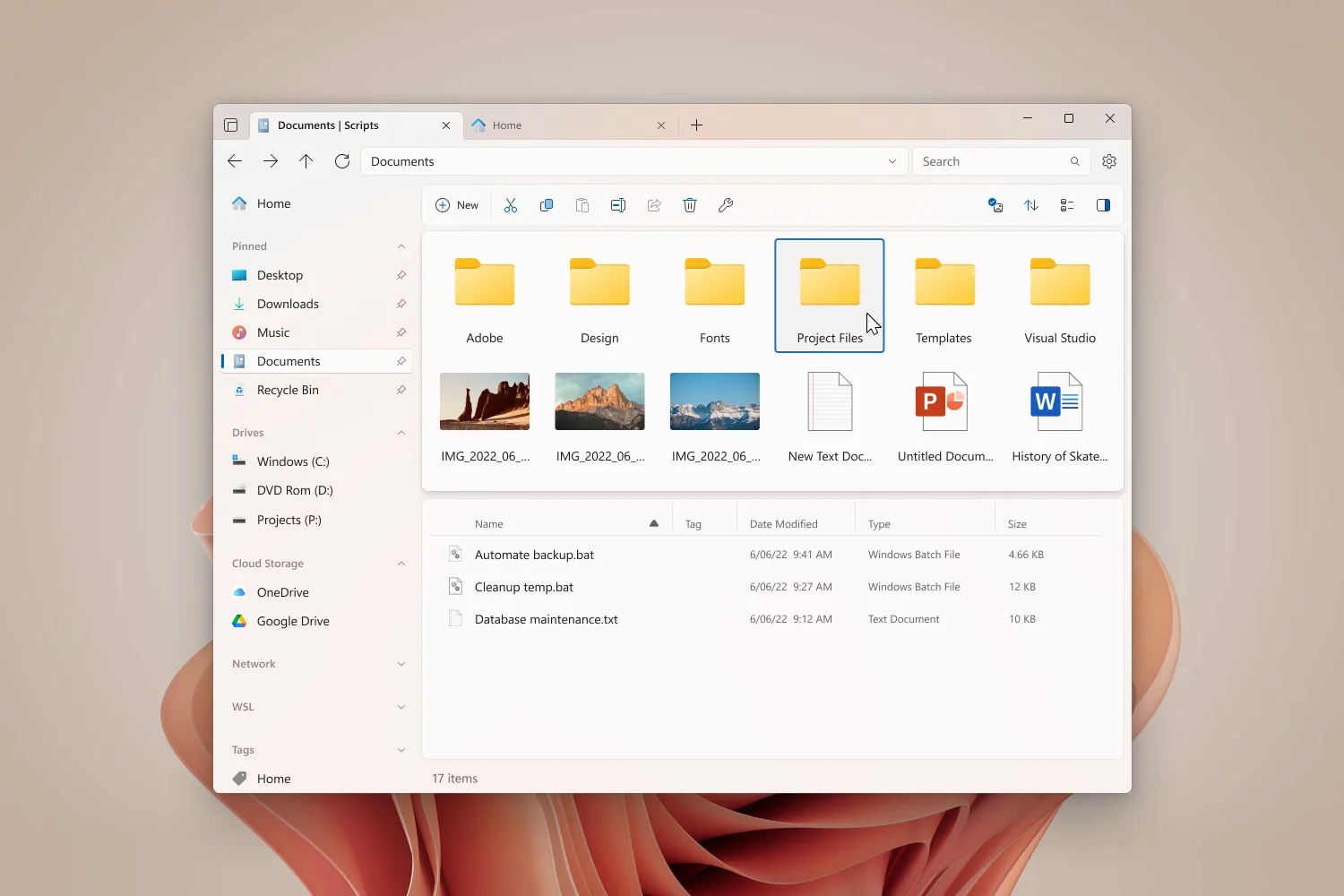1344x896 pixels.
Task: Copy the selected item using the toolbar
Action: [x=547, y=205]
